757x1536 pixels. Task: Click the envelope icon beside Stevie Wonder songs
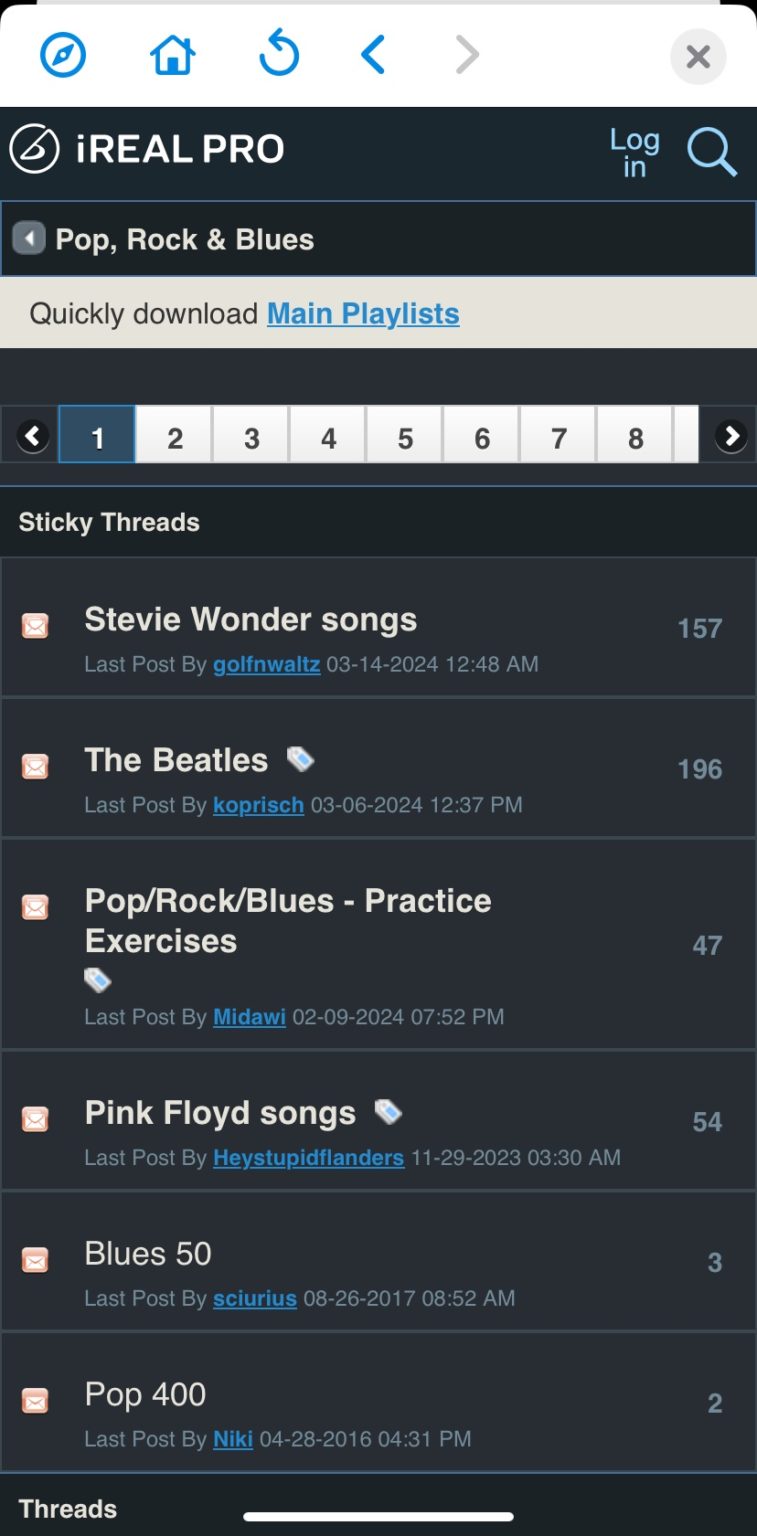pyautogui.click(x=35, y=626)
